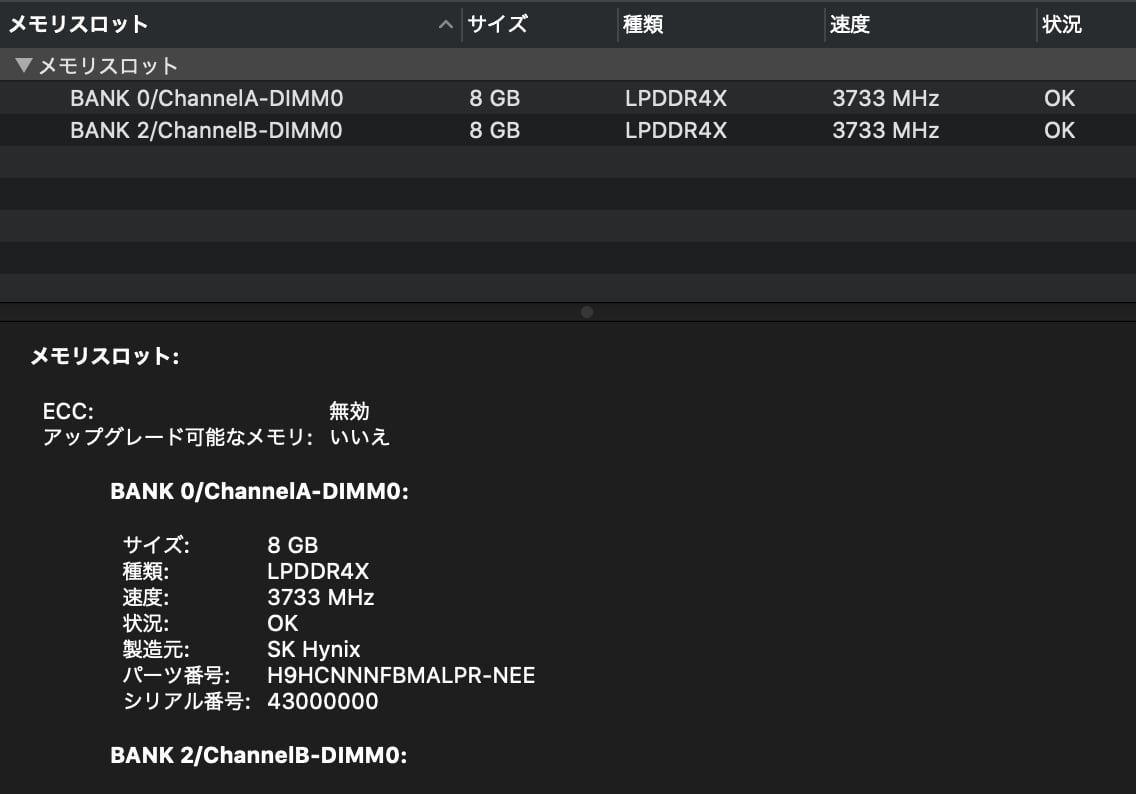Click the 8 GB size of BANK 0 row
Viewport: 1136px width, 794px height.
click(x=494, y=98)
